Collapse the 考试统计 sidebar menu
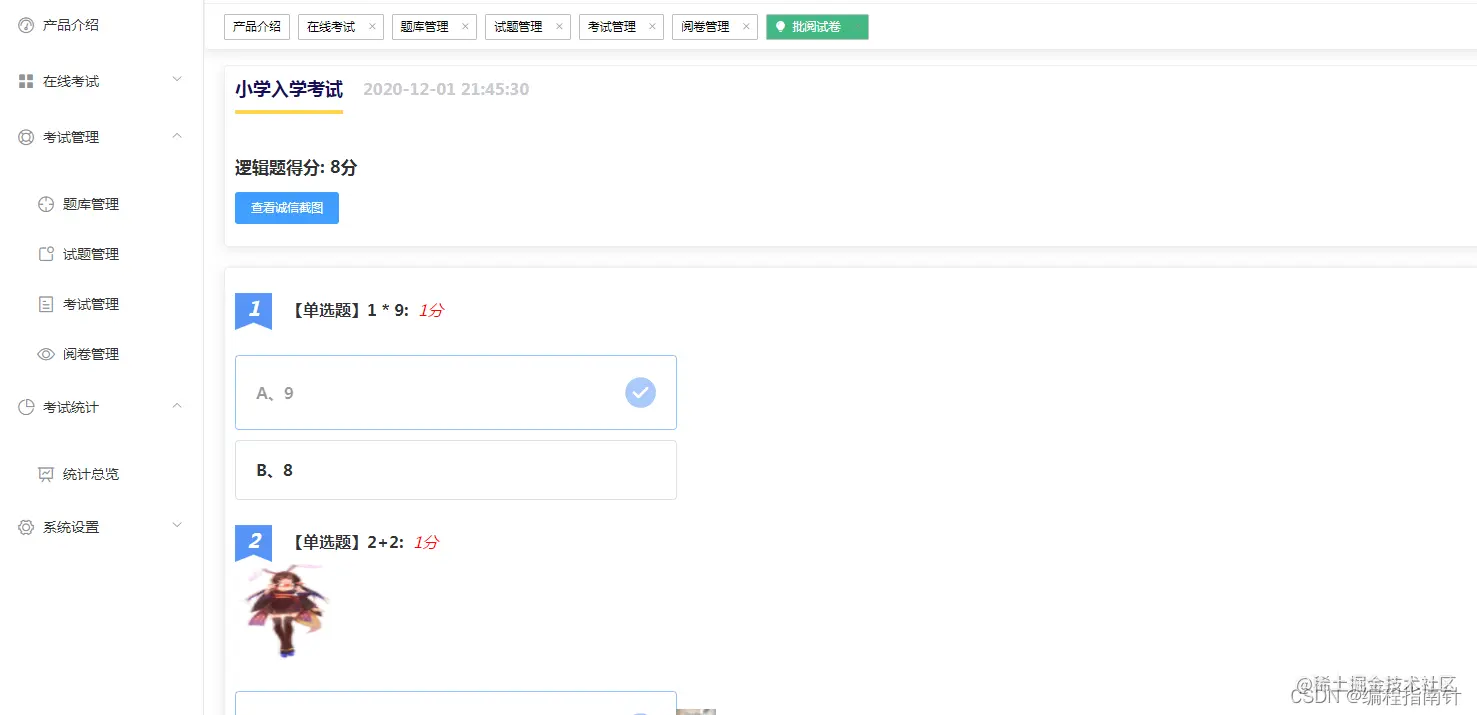The height and width of the screenshot is (715, 1477). point(177,406)
